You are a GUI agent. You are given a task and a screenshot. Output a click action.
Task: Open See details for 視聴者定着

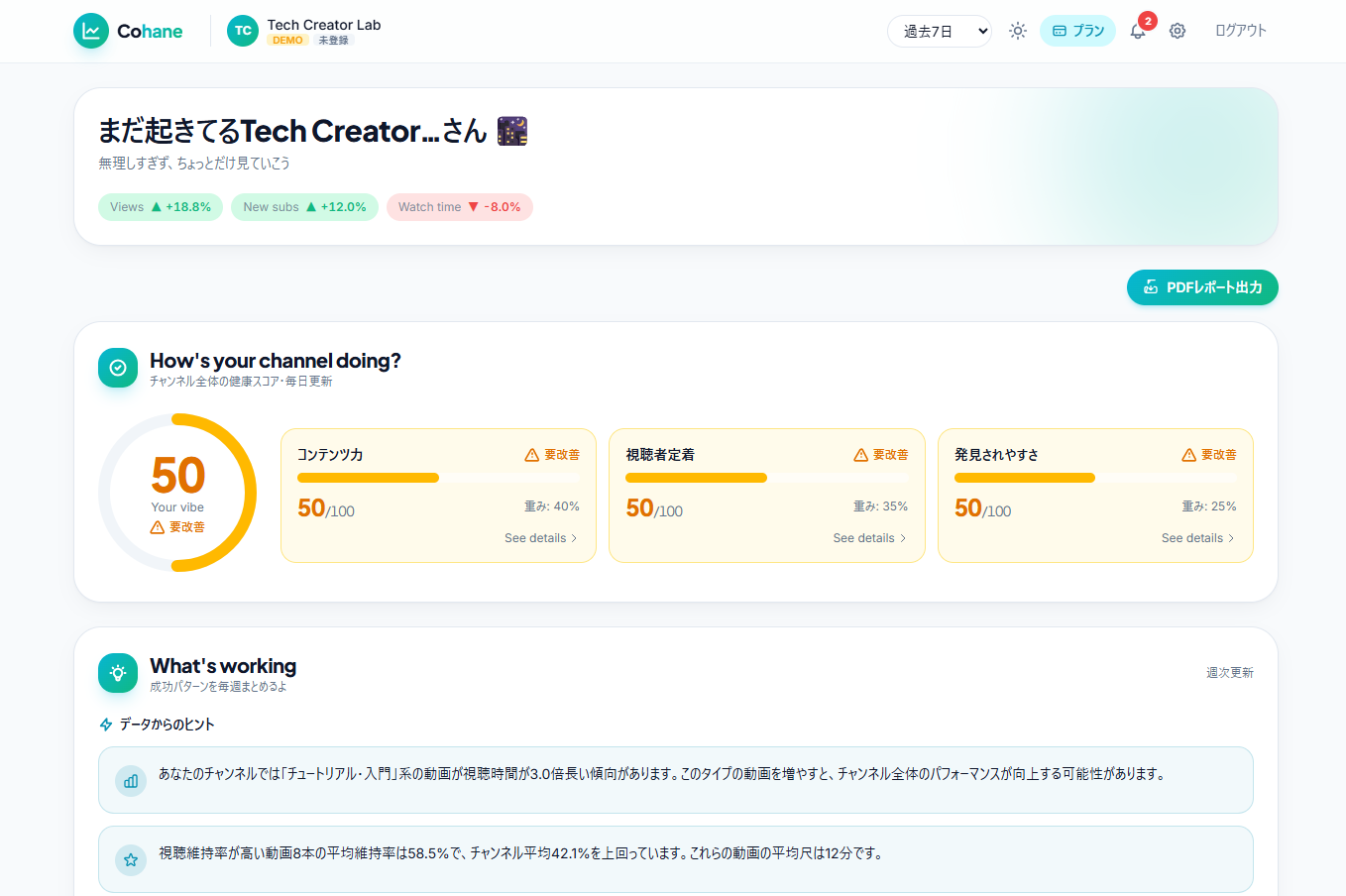pos(869,538)
